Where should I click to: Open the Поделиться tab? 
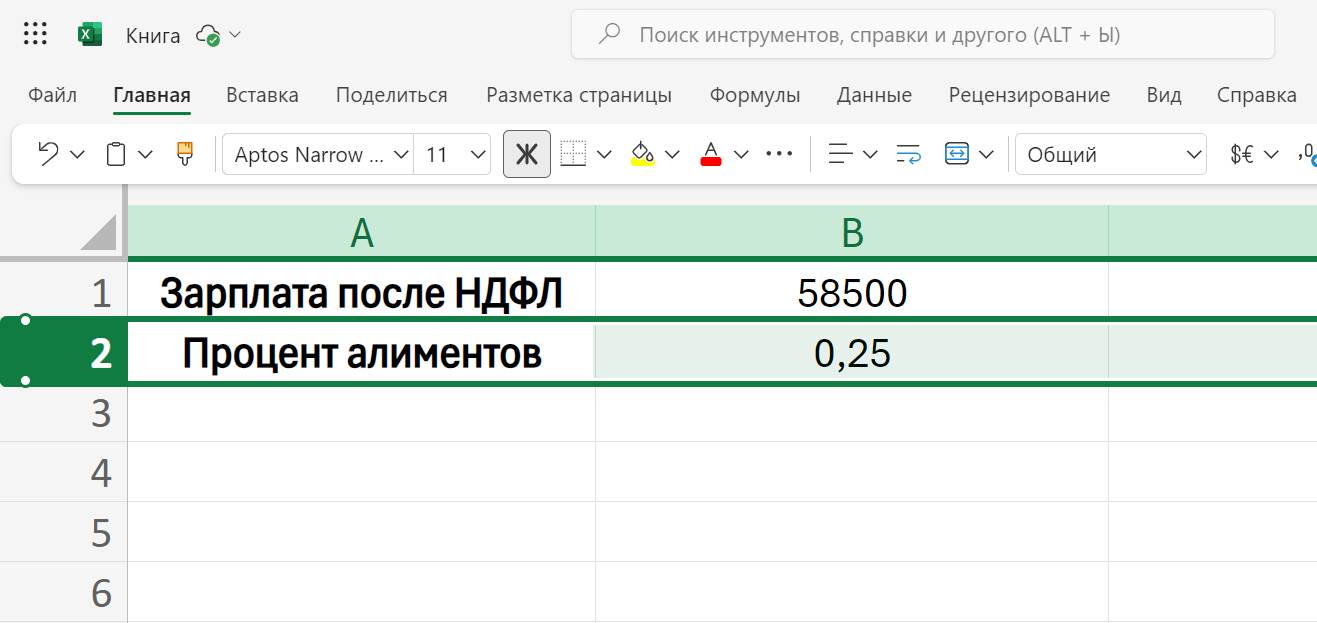pos(389,95)
